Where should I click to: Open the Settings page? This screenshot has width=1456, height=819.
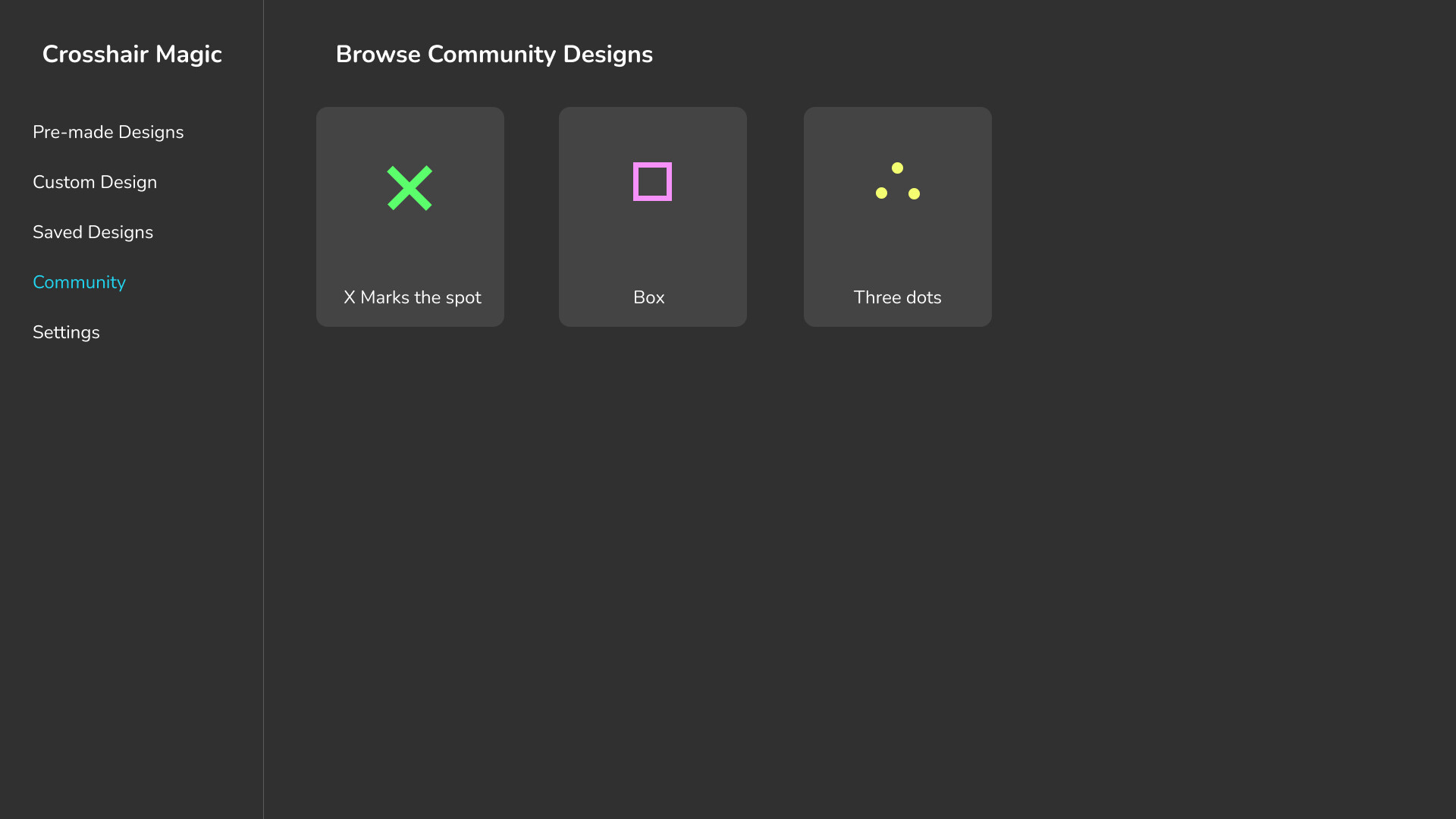coord(66,332)
